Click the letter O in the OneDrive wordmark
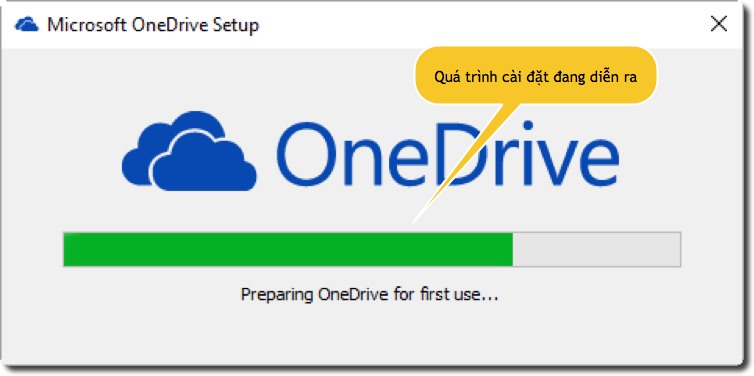754x376 pixels. 307,154
